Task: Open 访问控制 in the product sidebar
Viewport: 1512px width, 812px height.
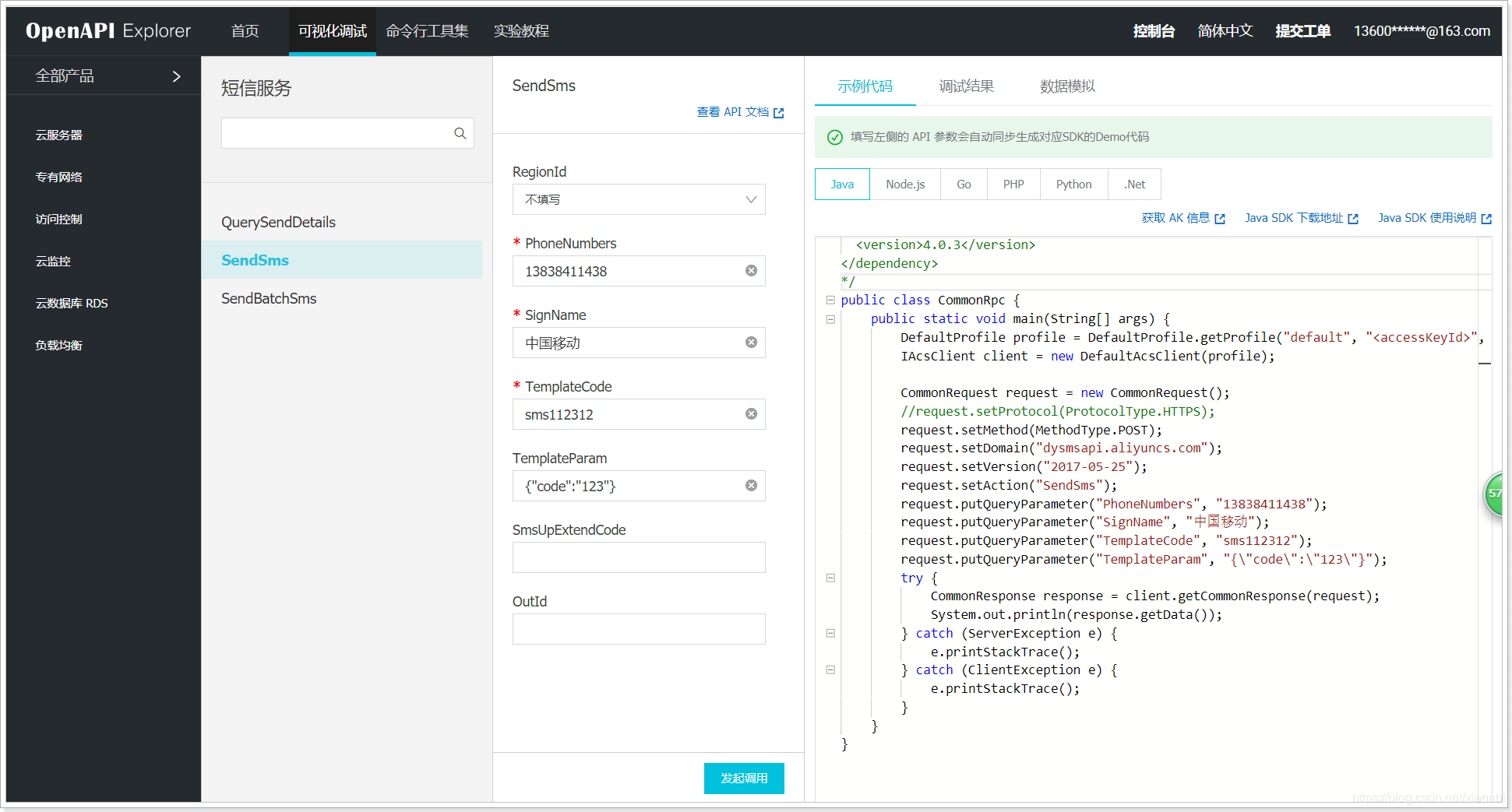Action: tap(58, 220)
